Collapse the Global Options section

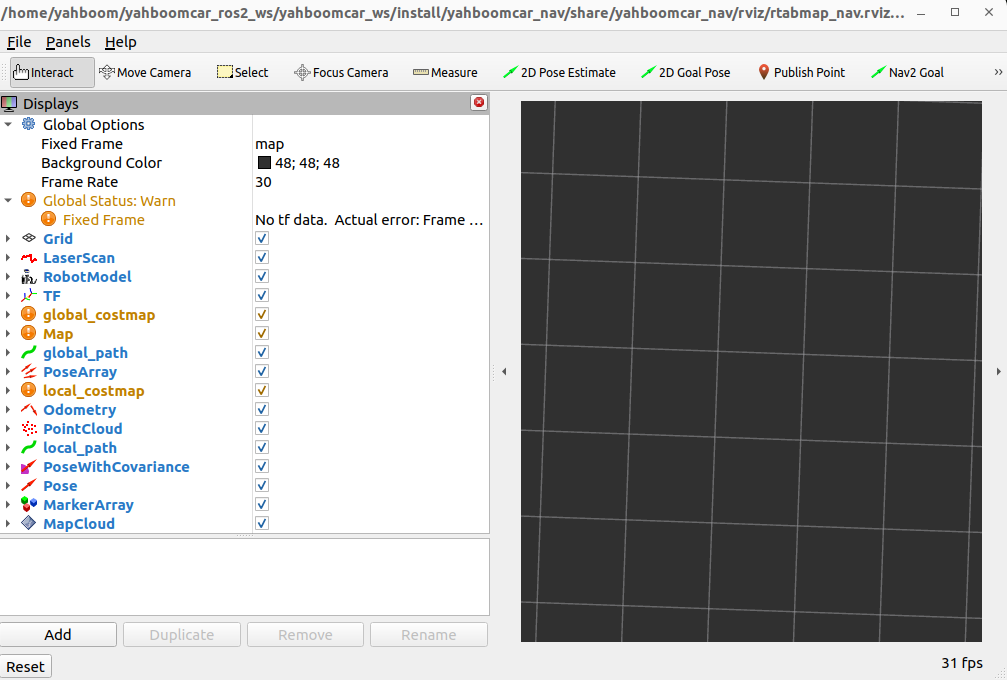coord(9,125)
